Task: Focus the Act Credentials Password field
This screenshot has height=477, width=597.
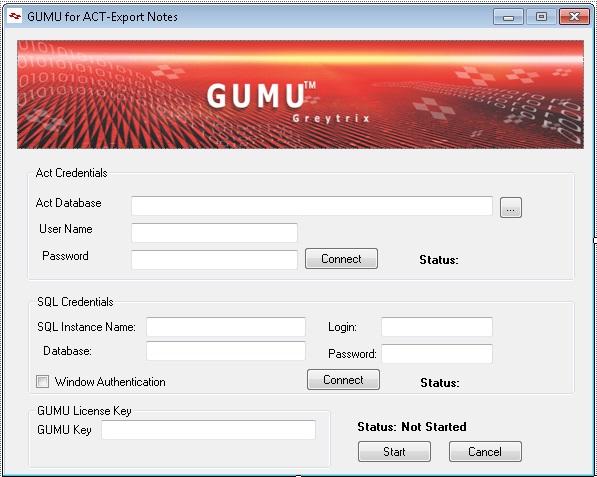Action: click(214, 260)
